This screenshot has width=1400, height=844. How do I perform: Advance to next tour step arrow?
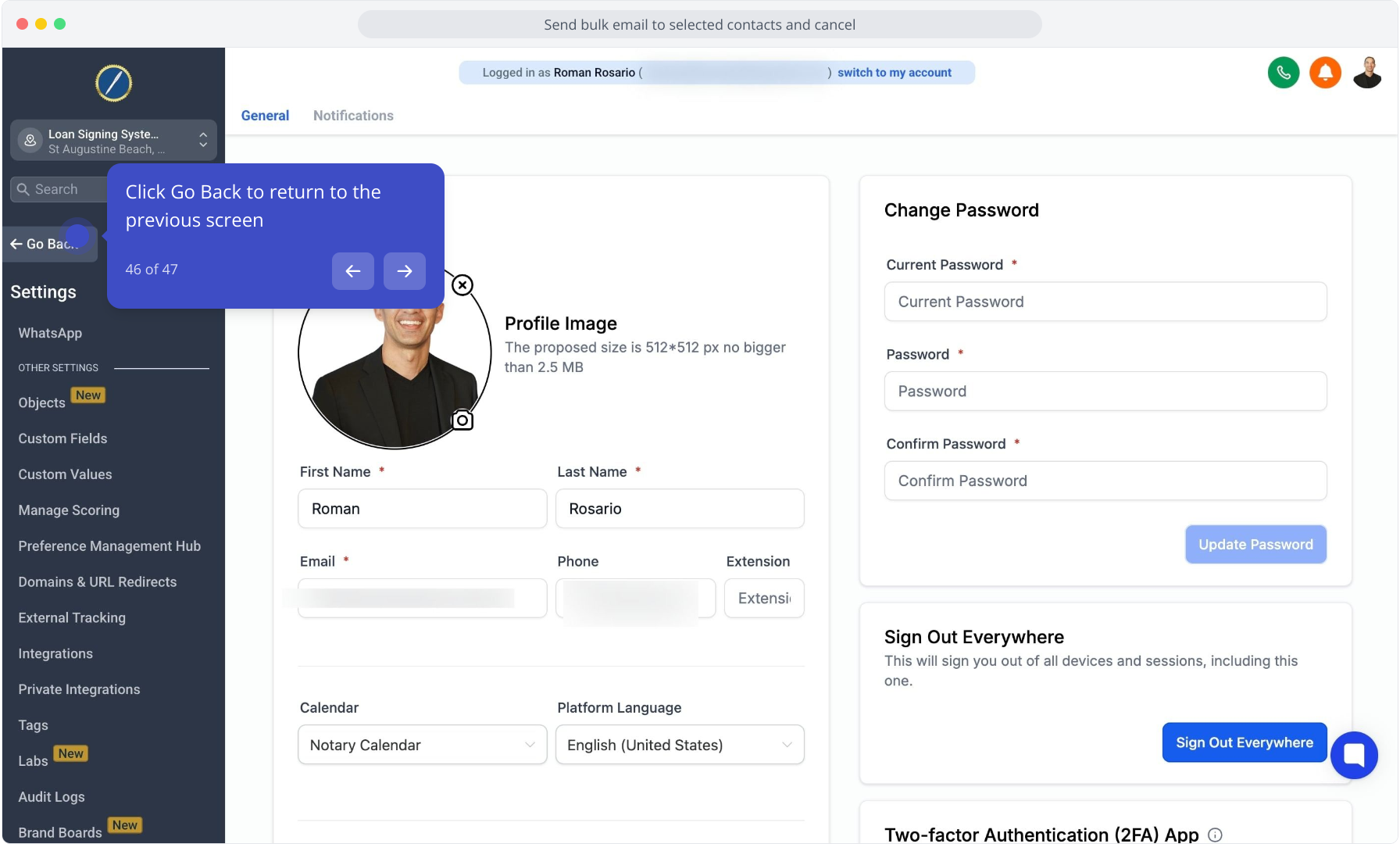pyautogui.click(x=405, y=271)
